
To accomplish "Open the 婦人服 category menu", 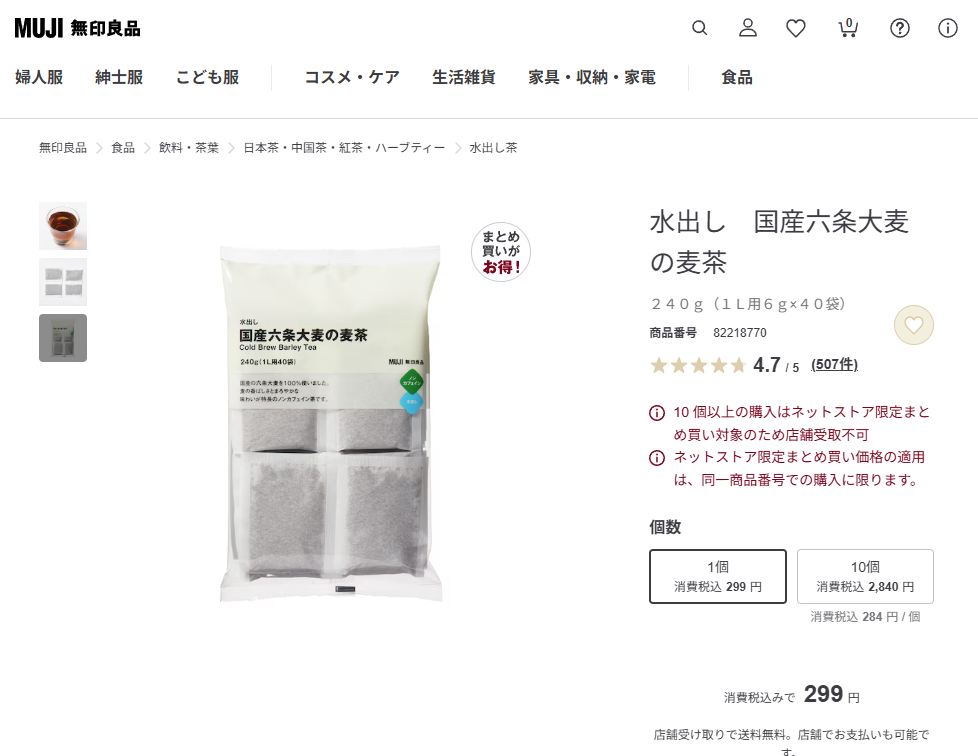I will [x=39, y=77].
